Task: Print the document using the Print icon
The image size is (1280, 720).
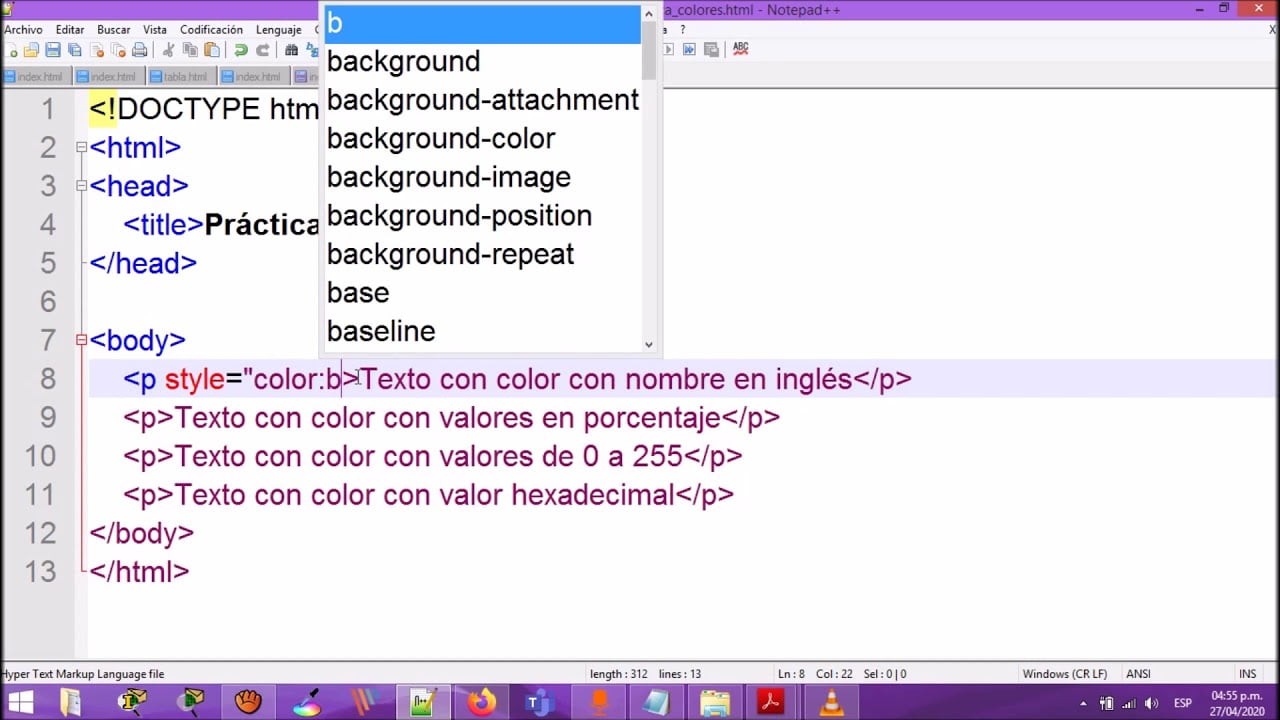Action: click(142, 50)
